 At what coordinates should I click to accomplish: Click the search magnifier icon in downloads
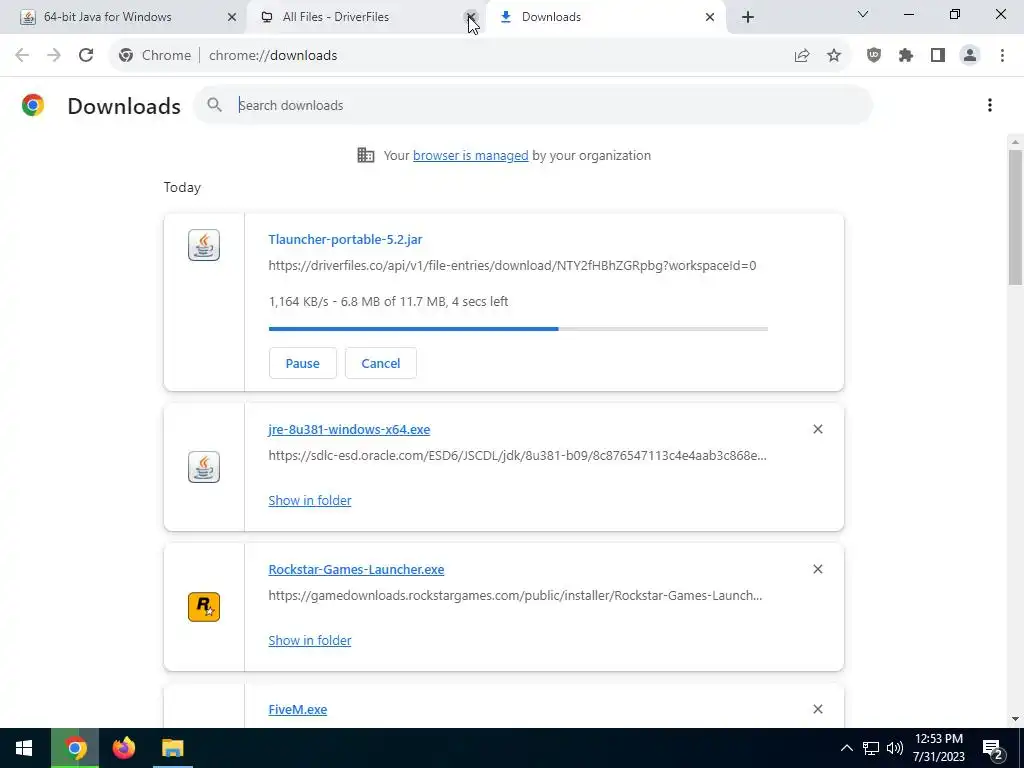[x=214, y=104]
